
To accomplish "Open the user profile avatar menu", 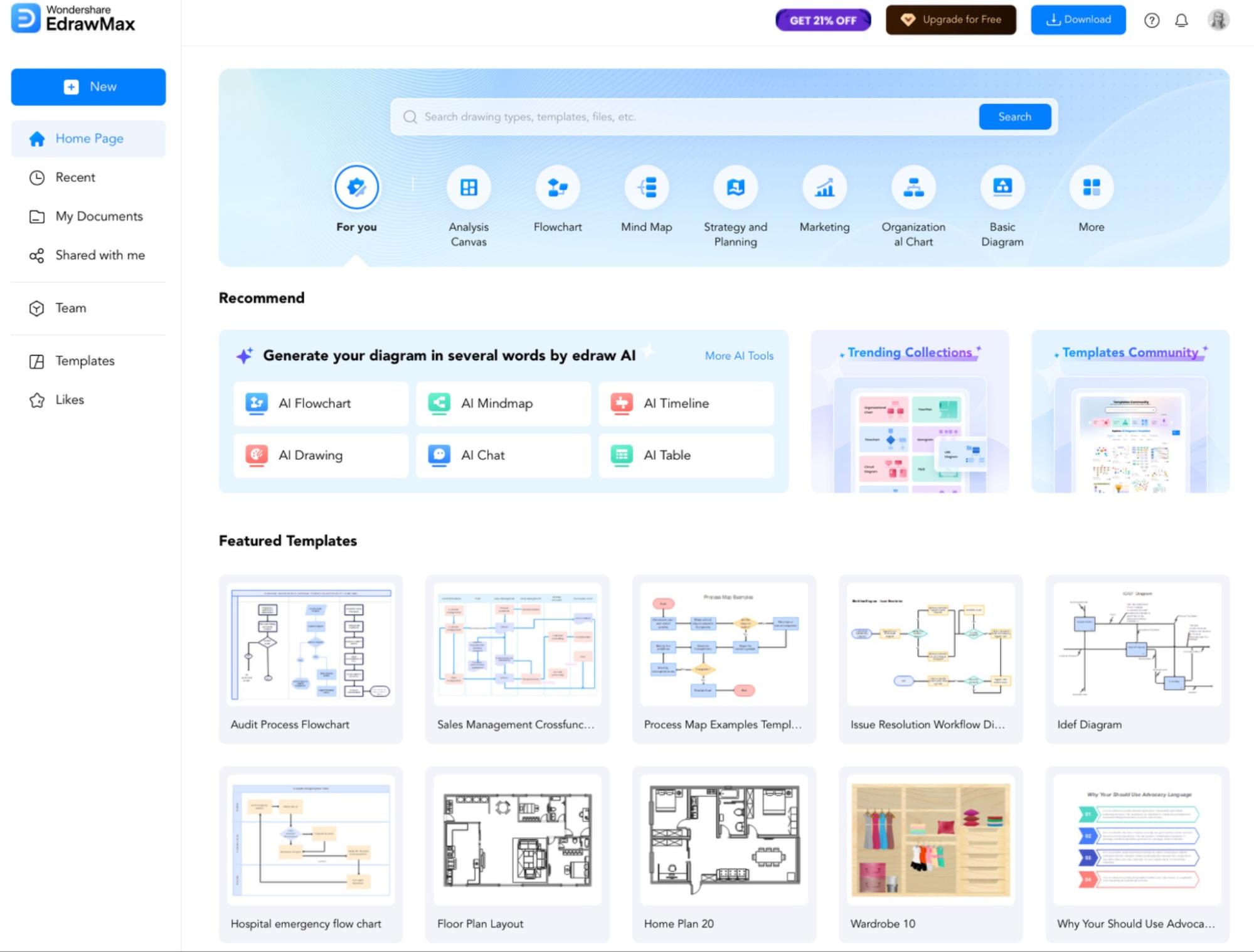I will point(1218,20).
